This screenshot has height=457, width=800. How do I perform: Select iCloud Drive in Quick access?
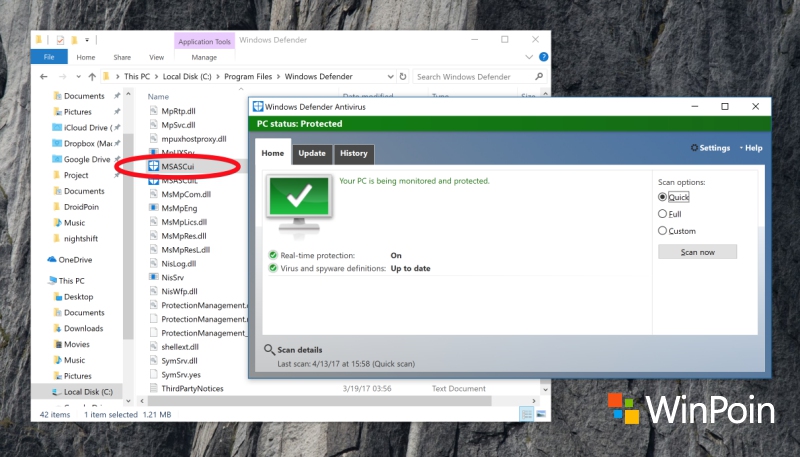click(82, 128)
